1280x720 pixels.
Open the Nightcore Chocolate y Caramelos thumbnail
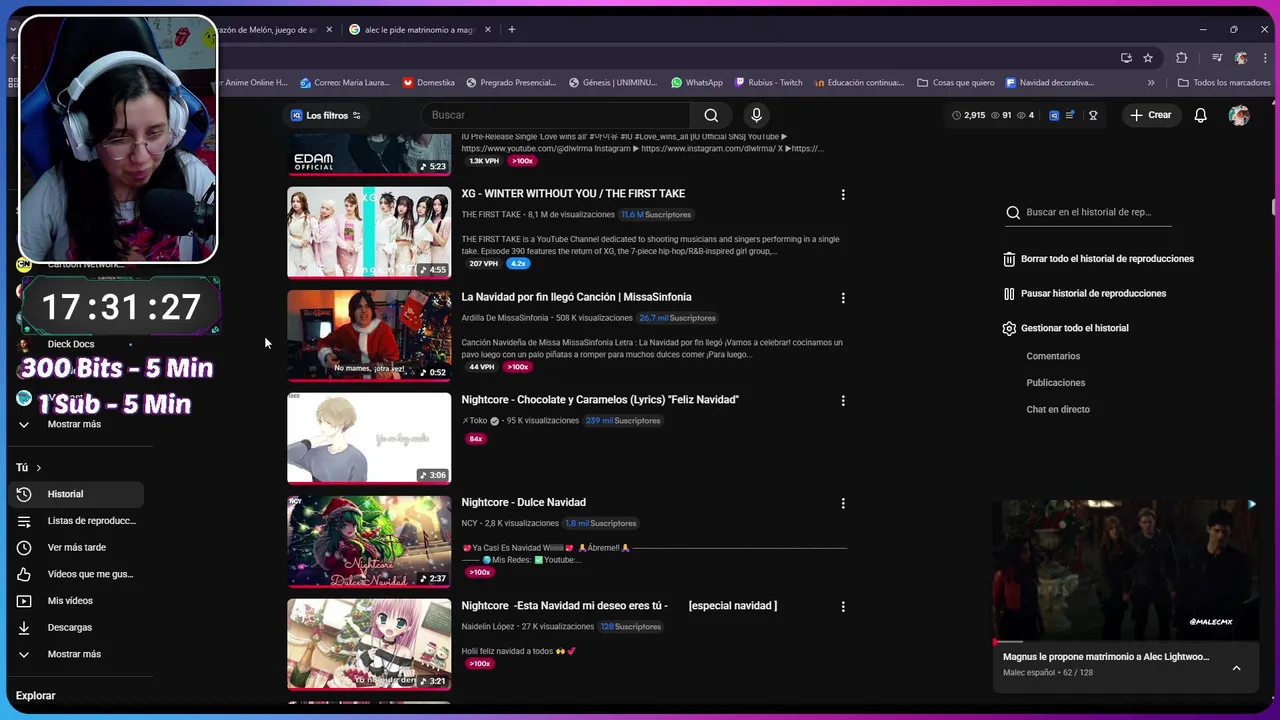369,438
